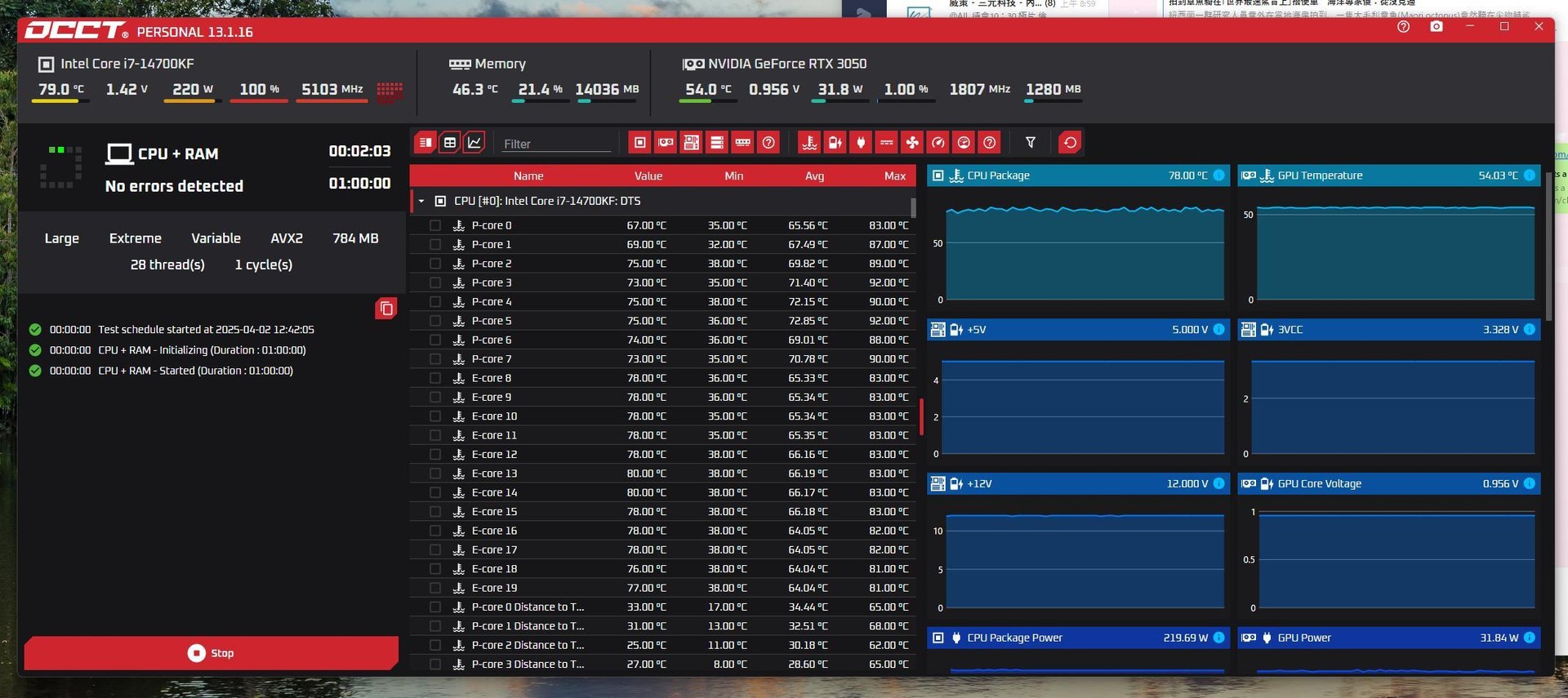Toggle the CPU sensors filter icon

[639, 143]
